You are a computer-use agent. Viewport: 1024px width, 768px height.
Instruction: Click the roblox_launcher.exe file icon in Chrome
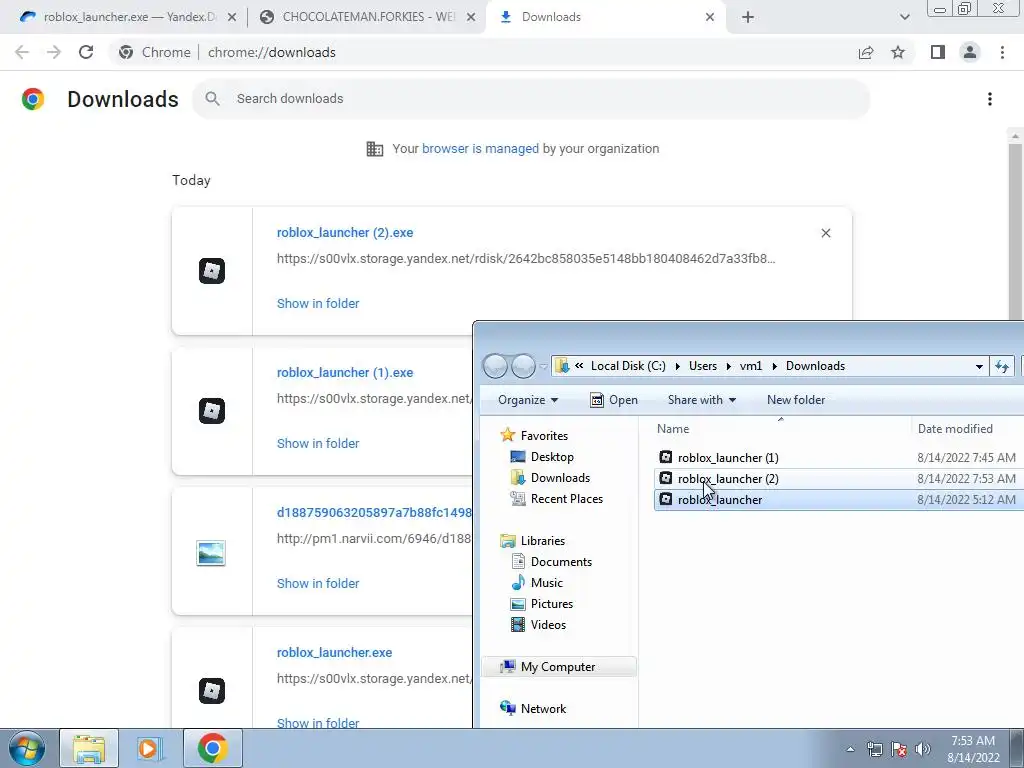[x=212, y=691]
